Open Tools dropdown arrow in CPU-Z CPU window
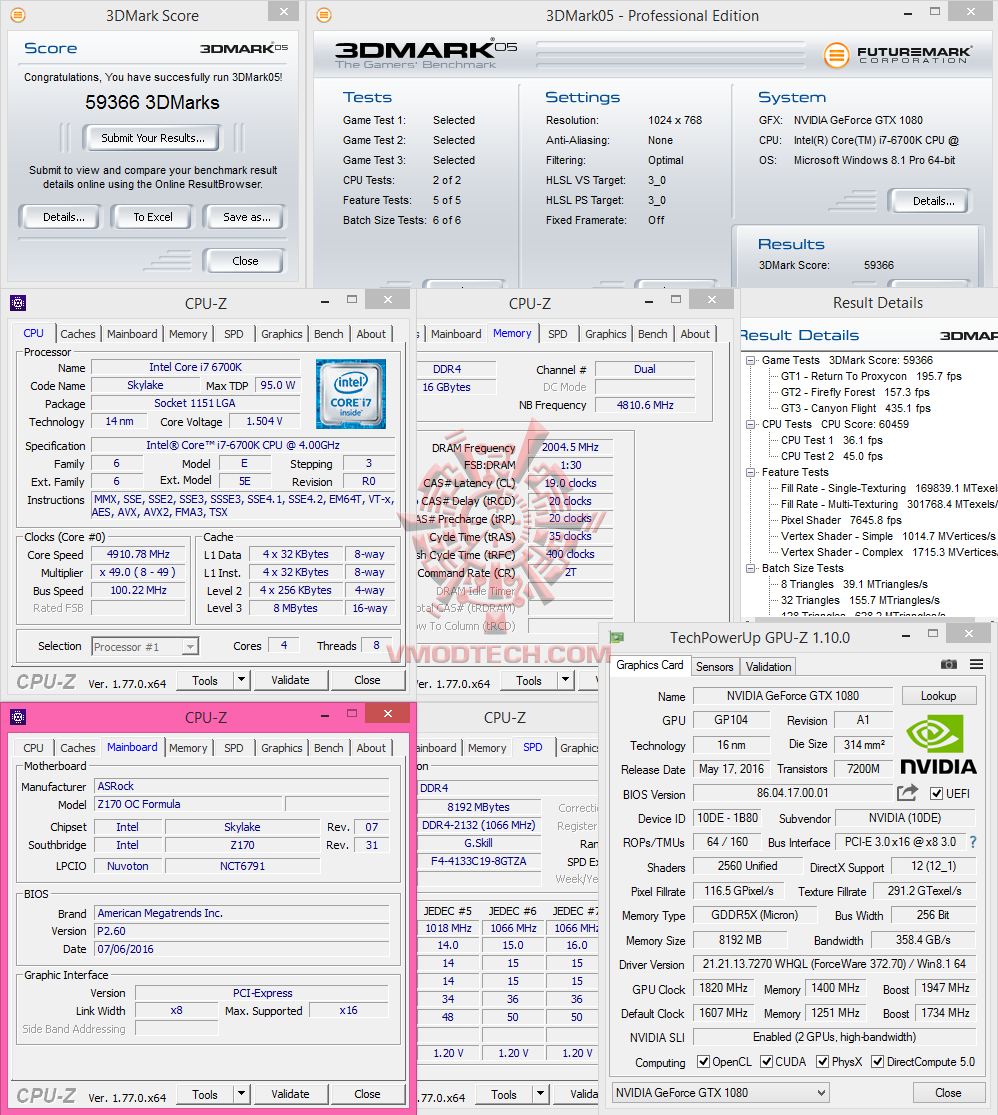Viewport: 998px width, 1115px height. click(x=242, y=680)
